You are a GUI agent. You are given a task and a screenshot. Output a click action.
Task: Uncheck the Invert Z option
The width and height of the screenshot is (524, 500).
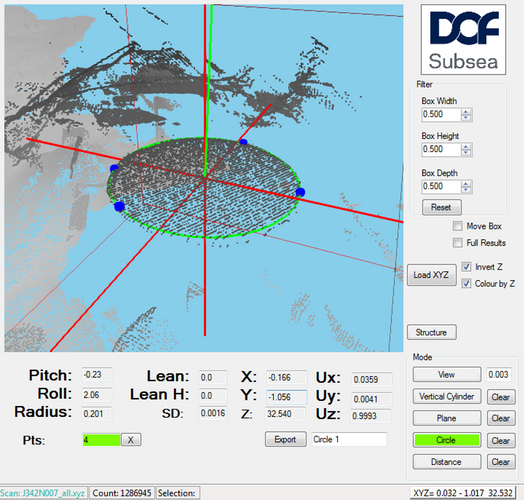point(466,267)
